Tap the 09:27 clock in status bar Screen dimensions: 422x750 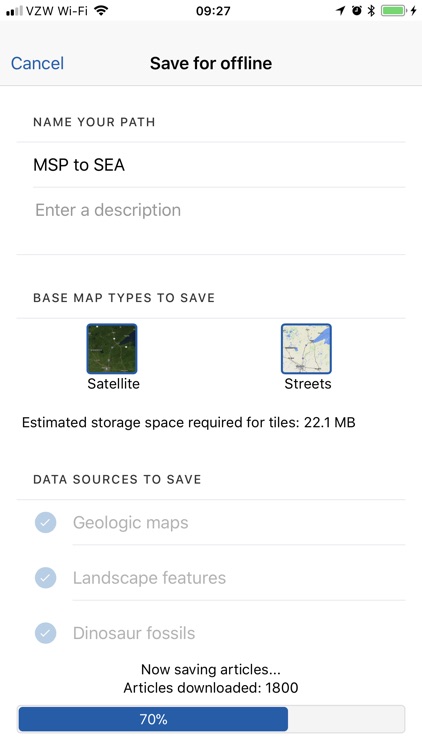click(x=213, y=11)
